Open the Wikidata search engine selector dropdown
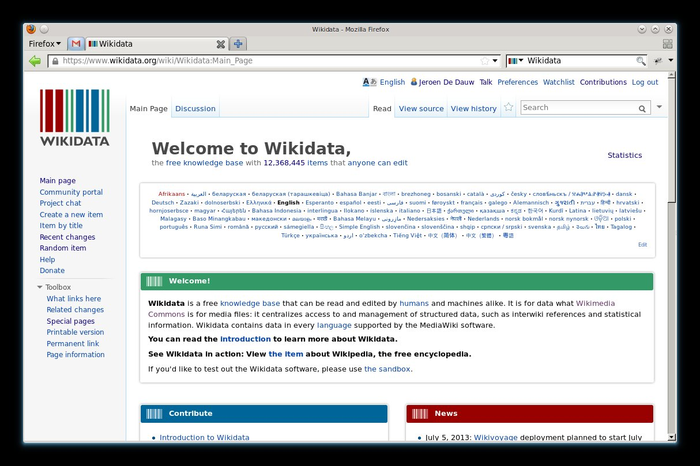 [x=516, y=61]
